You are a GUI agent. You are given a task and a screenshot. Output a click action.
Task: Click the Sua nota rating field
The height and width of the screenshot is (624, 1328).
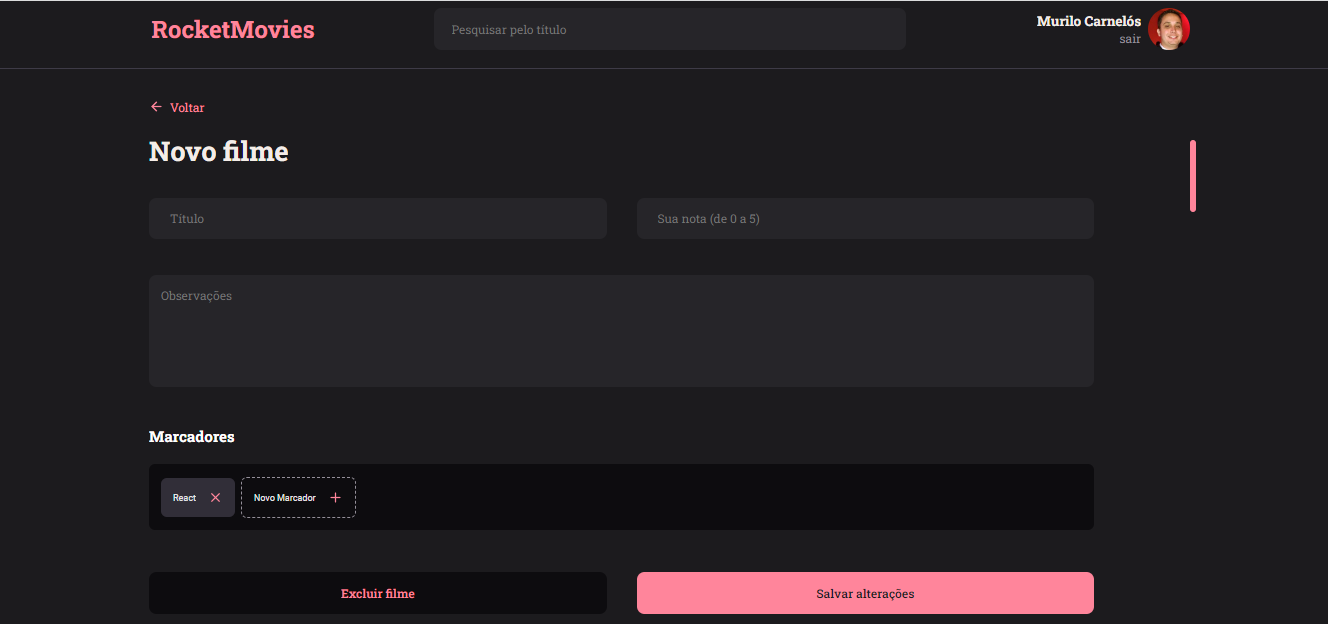[x=865, y=218]
